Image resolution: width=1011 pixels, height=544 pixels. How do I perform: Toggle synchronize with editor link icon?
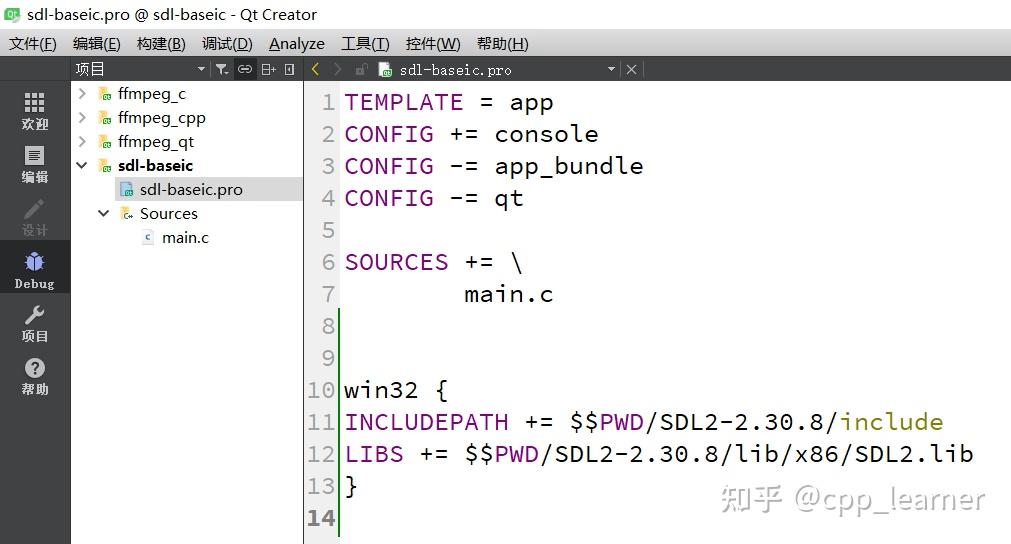coord(245,69)
